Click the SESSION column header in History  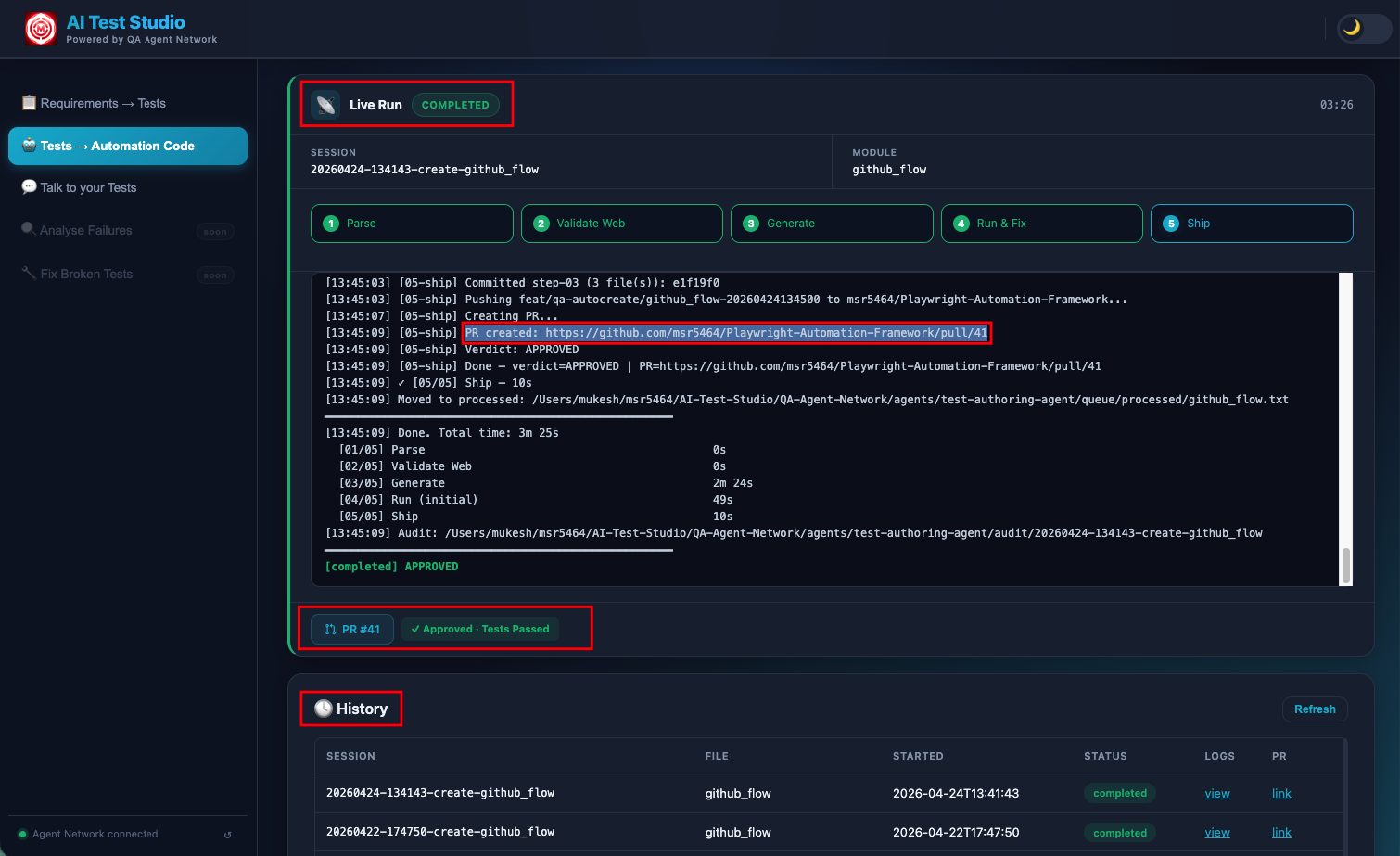click(x=350, y=756)
